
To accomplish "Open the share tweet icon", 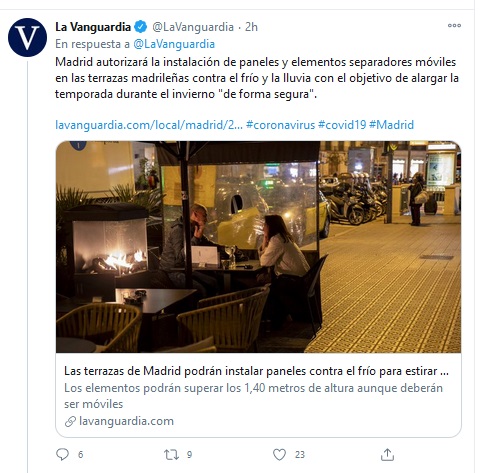I will (387, 454).
